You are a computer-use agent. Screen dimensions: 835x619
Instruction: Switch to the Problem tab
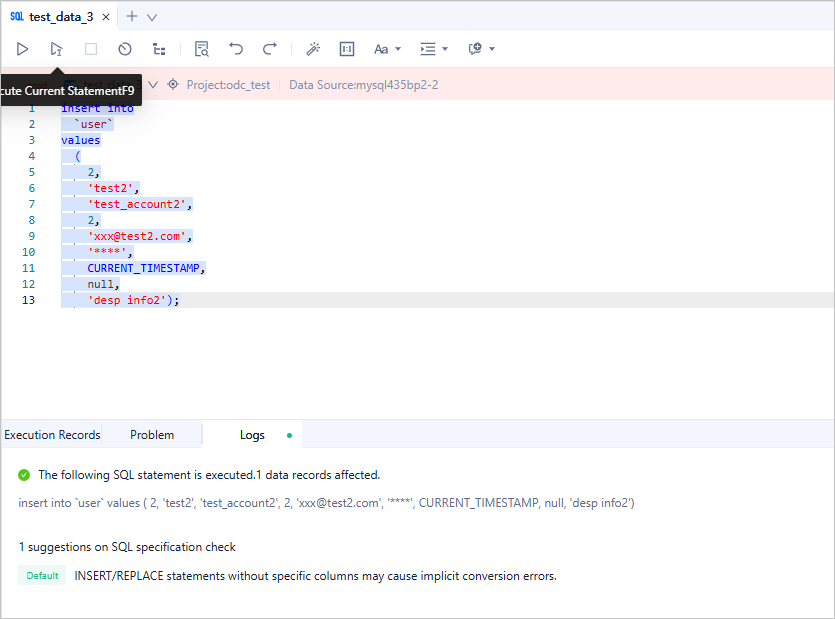click(152, 435)
